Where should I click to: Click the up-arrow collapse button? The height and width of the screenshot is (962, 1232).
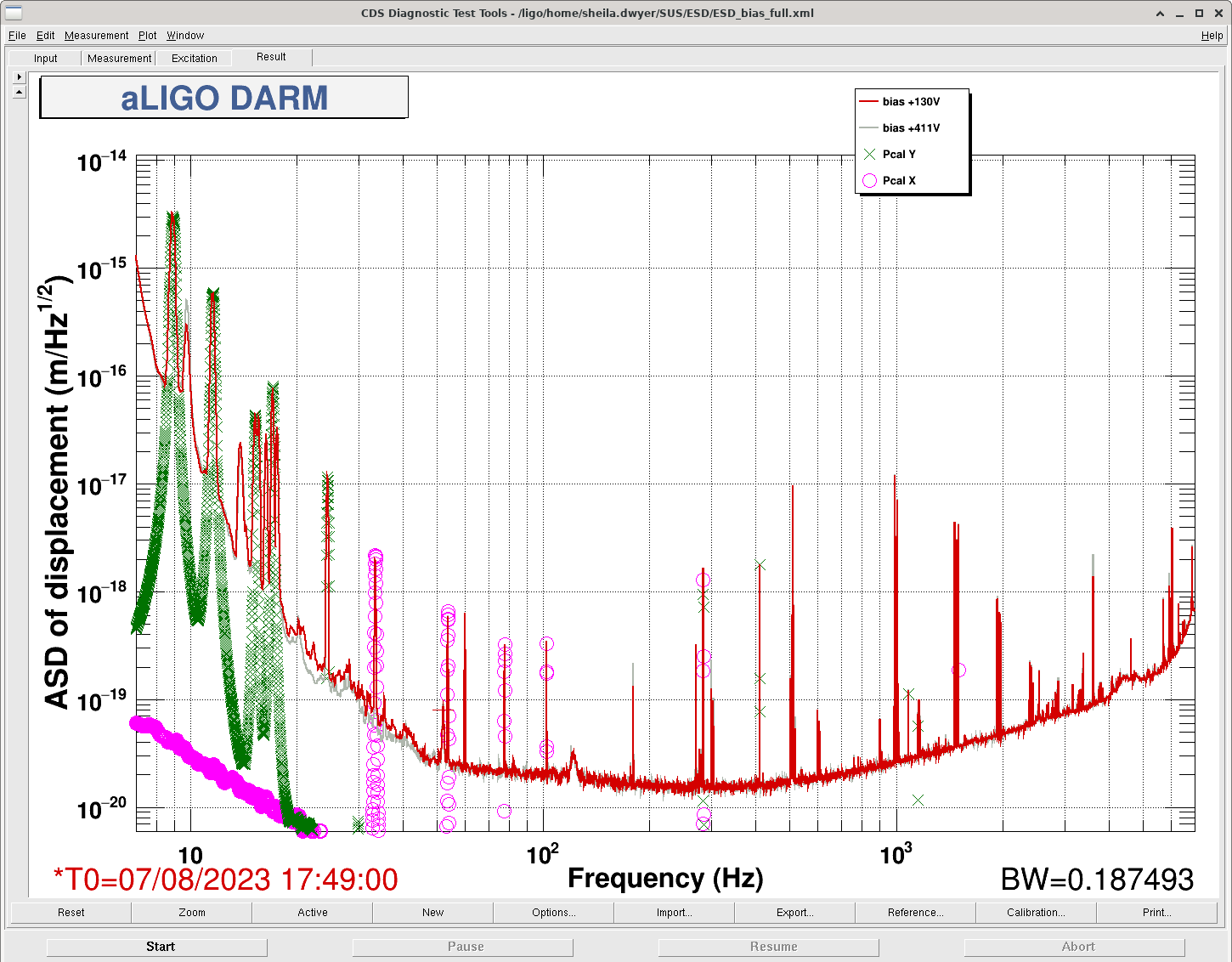[20, 91]
